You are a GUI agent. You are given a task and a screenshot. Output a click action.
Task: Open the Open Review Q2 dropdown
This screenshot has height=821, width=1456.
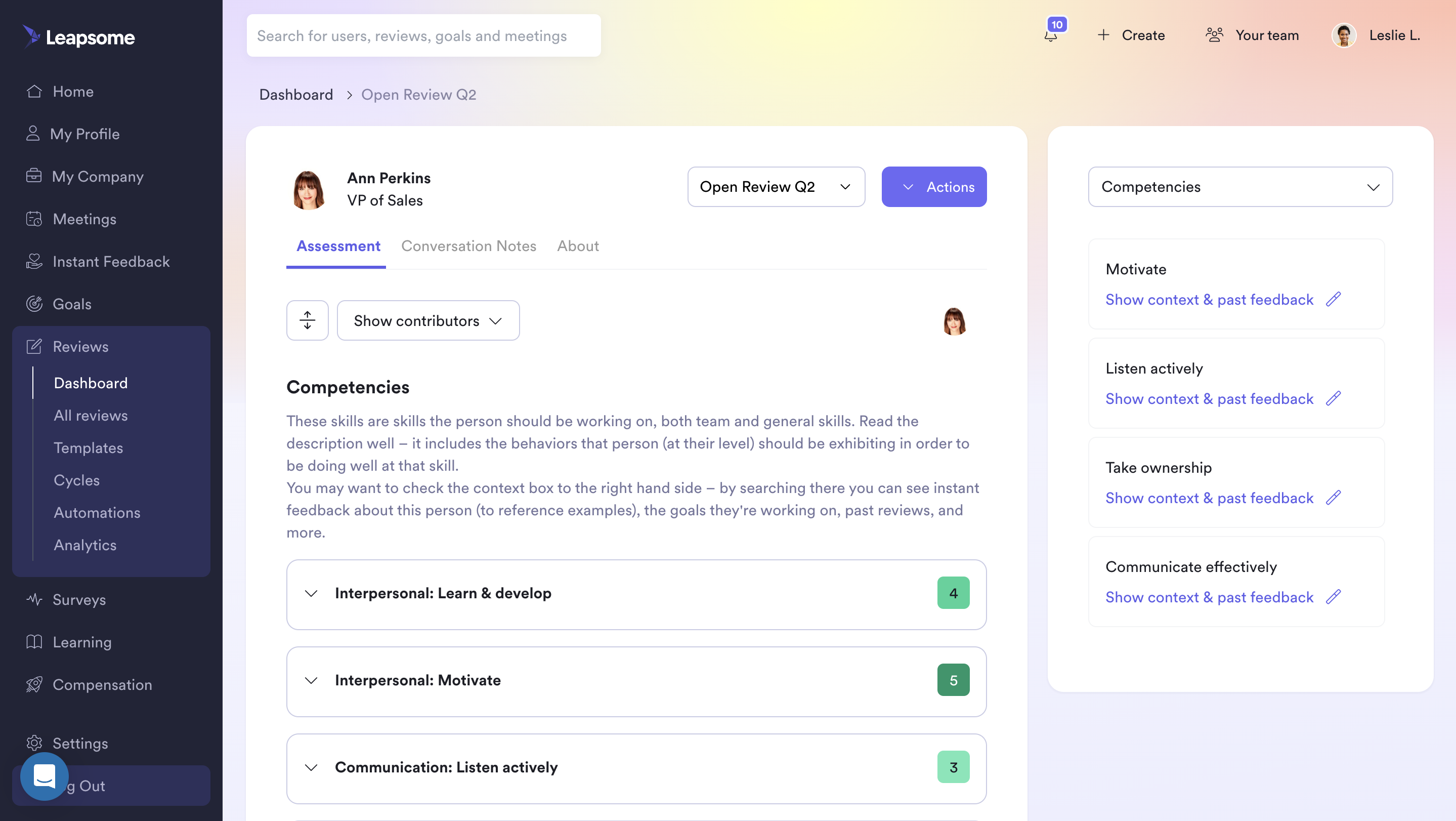coord(776,187)
